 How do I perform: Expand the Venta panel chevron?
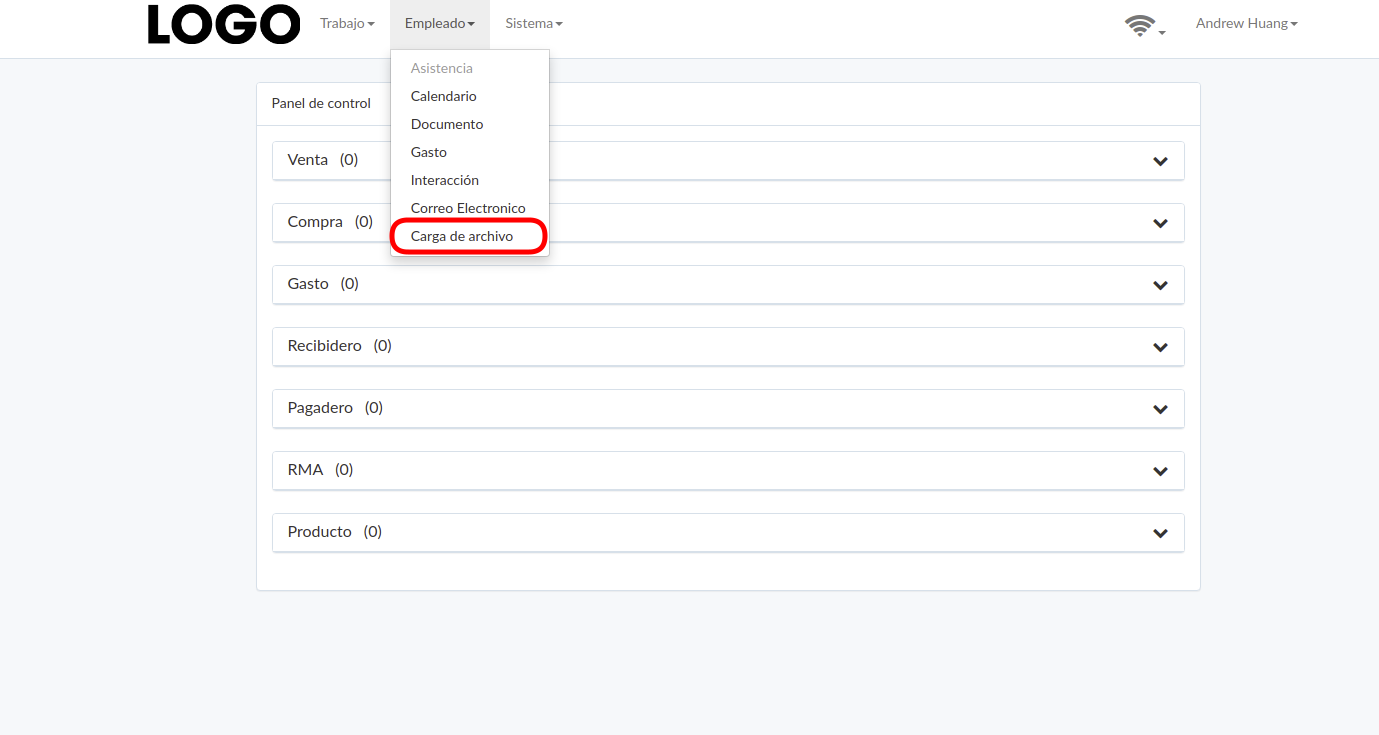1160,161
